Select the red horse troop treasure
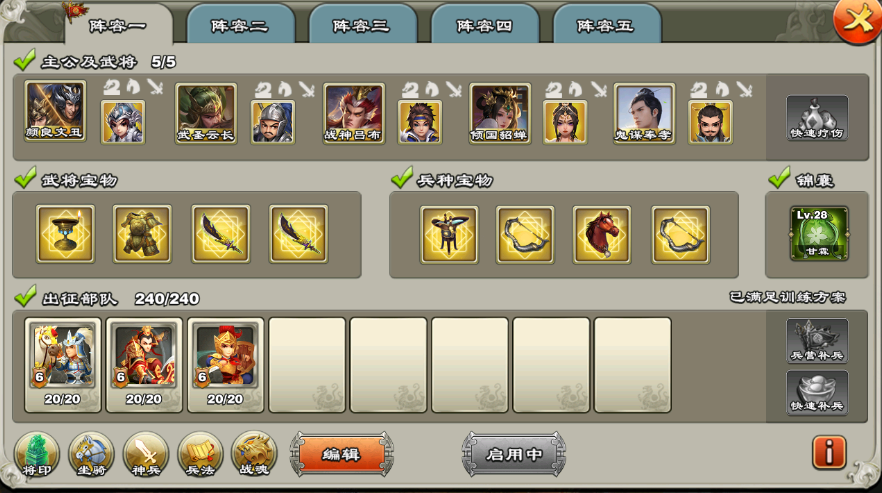 [x=602, y=234]
